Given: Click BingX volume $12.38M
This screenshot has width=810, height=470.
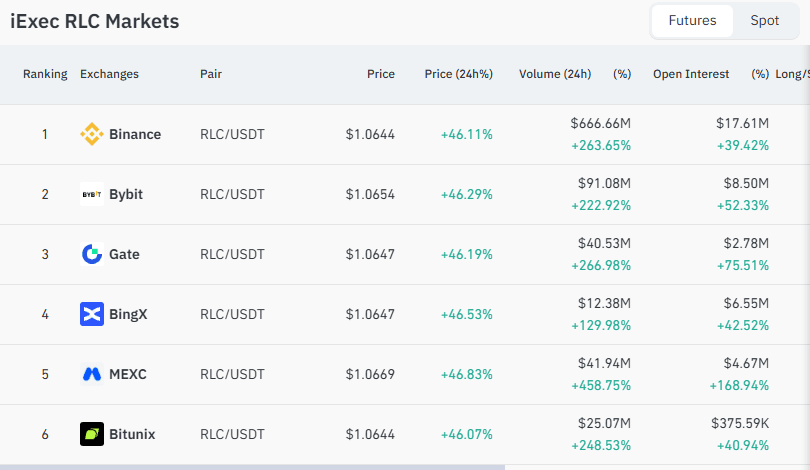Looking at the screenshot, I should pos(604,303).
